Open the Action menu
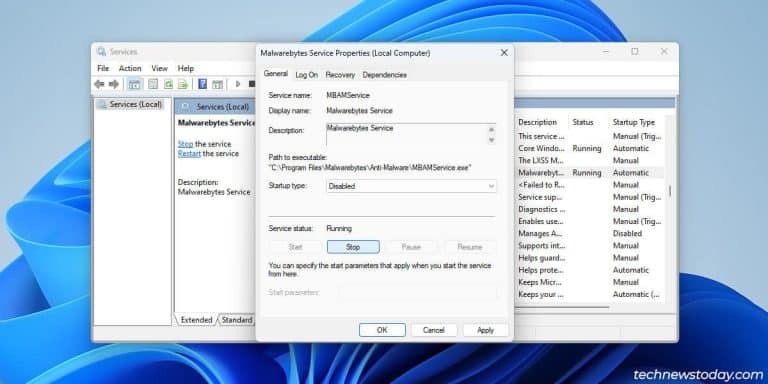Image resolution: width=768 pixels, height=384 pixels. (x=130, y=68)
